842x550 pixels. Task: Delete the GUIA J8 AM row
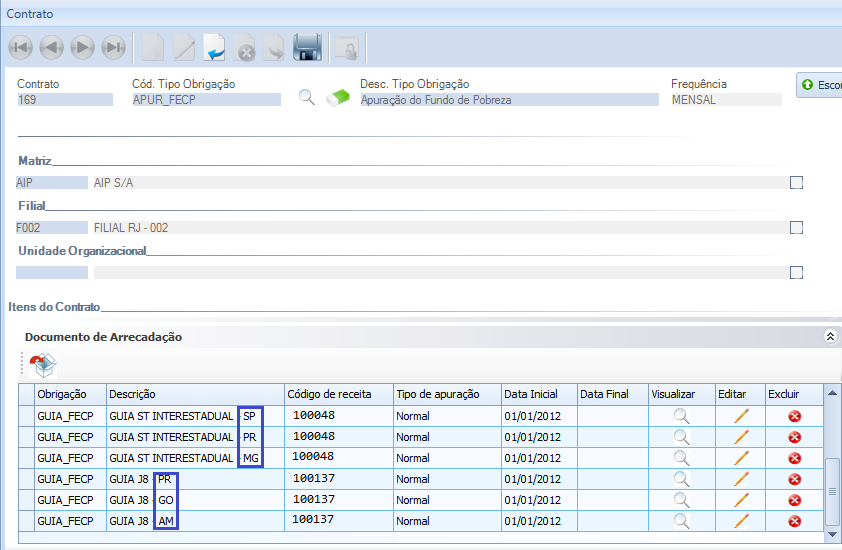pyautogui.click(x=795, y=521)
